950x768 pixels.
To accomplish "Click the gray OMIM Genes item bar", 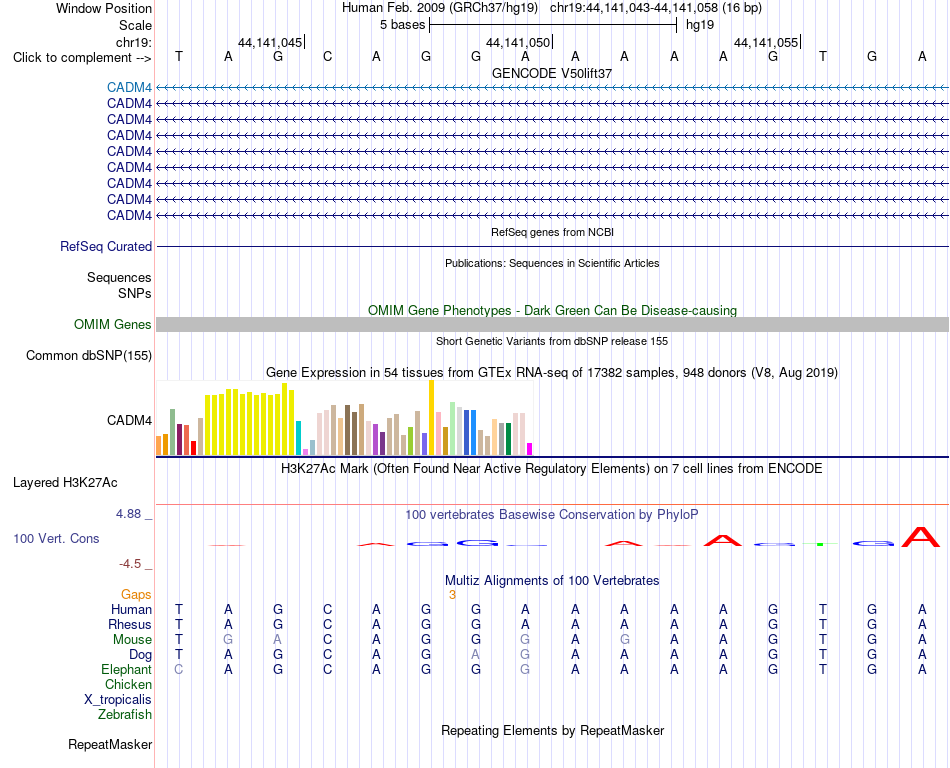I will click(552, 325).
